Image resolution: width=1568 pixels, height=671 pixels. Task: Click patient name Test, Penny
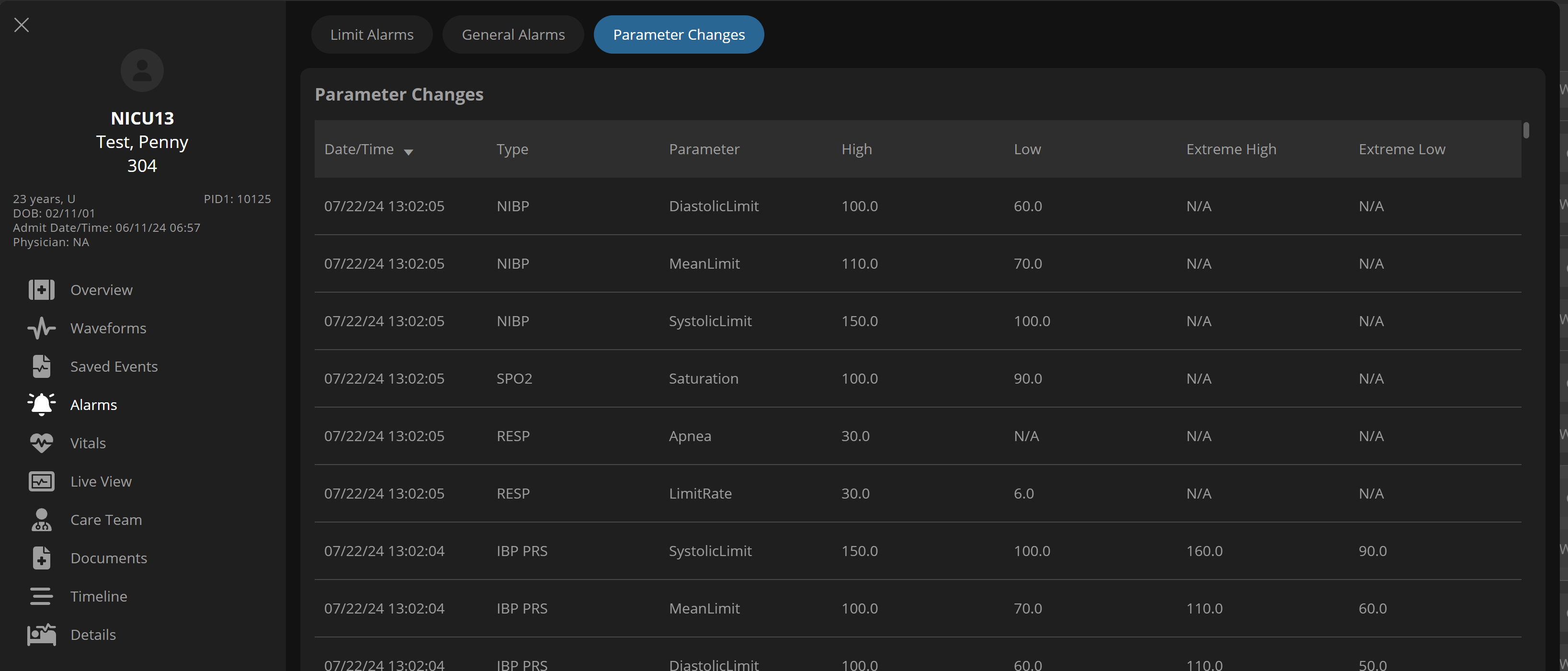point(142,142)
